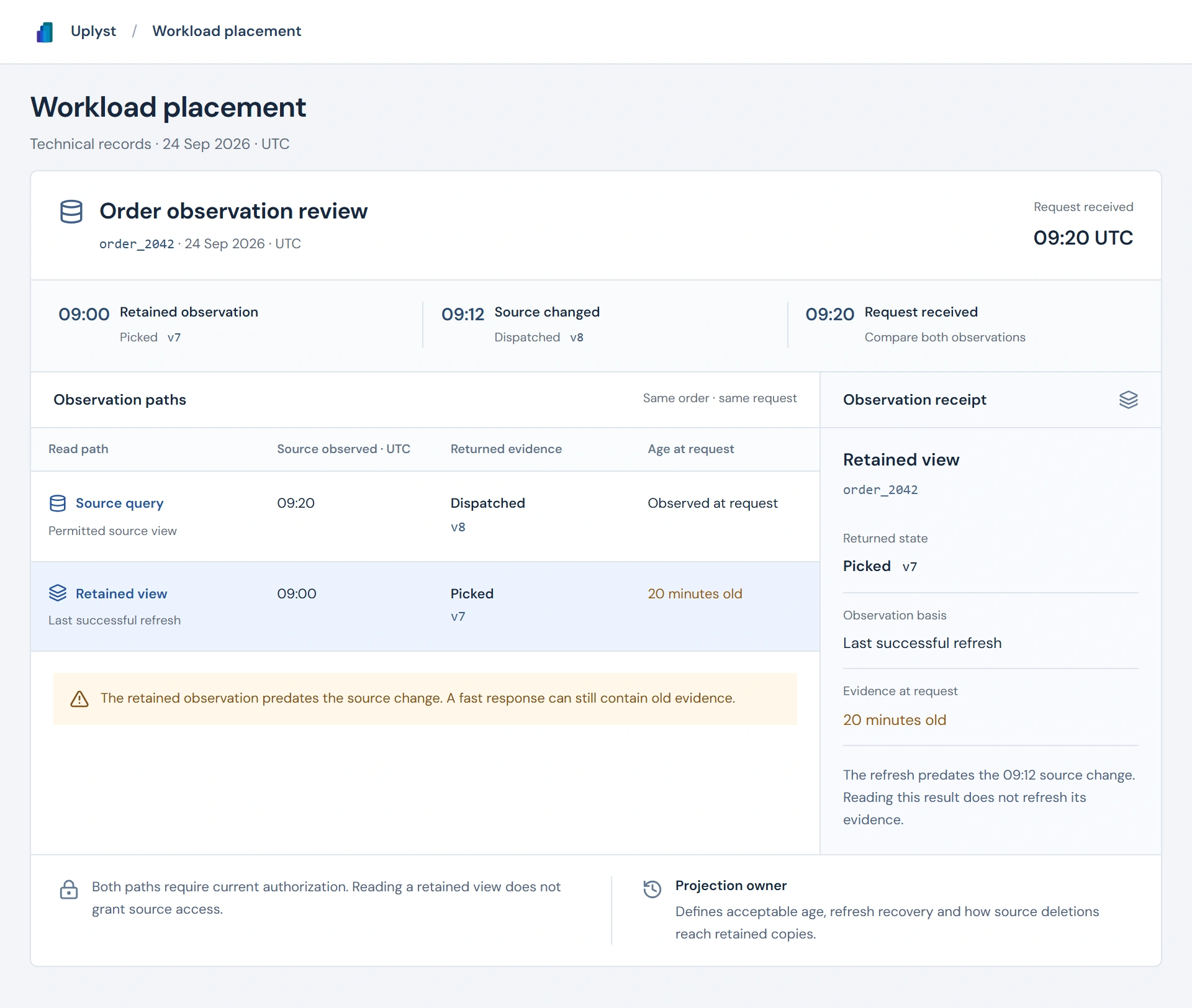The height and width of the screenshot is (1008, 1192).
Task: Click the 'Permitted source view' subtitle
Action: 112,531
